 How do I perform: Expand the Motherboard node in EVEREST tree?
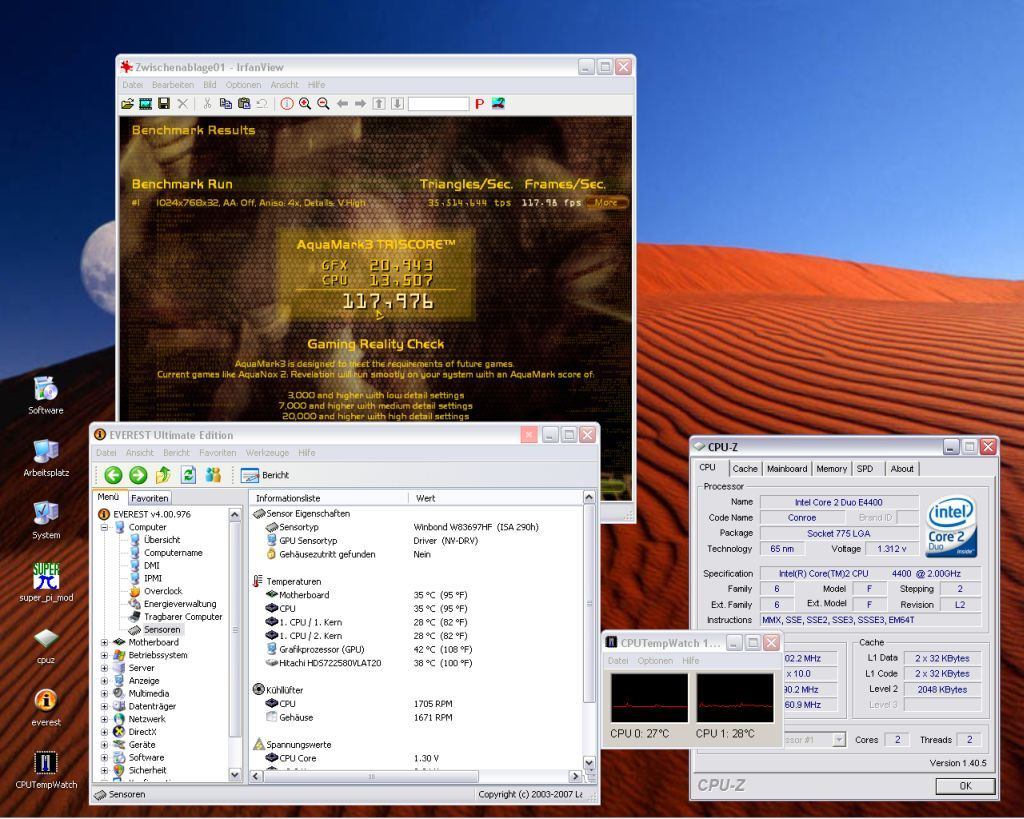[x=104, y=643]
